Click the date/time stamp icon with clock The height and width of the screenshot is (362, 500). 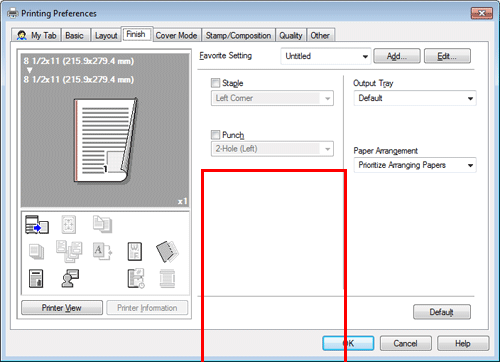point(136,278)
